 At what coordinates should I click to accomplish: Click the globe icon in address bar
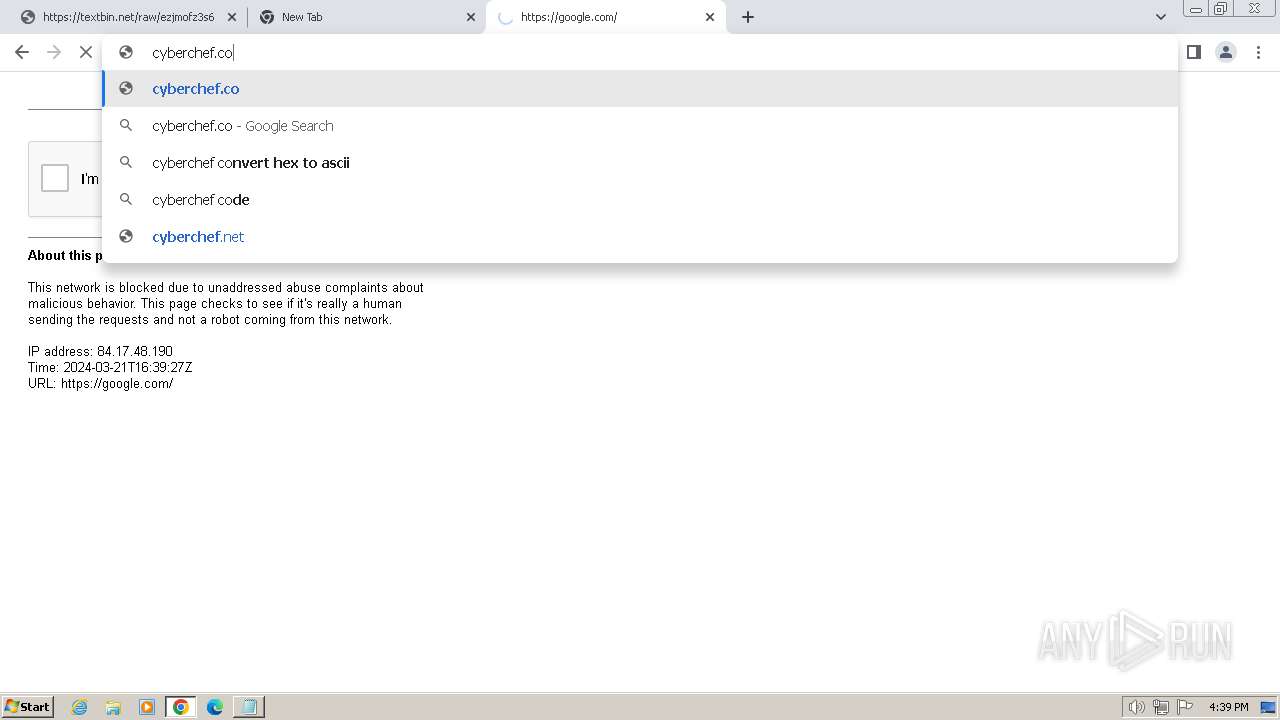(x=126, y=52)
